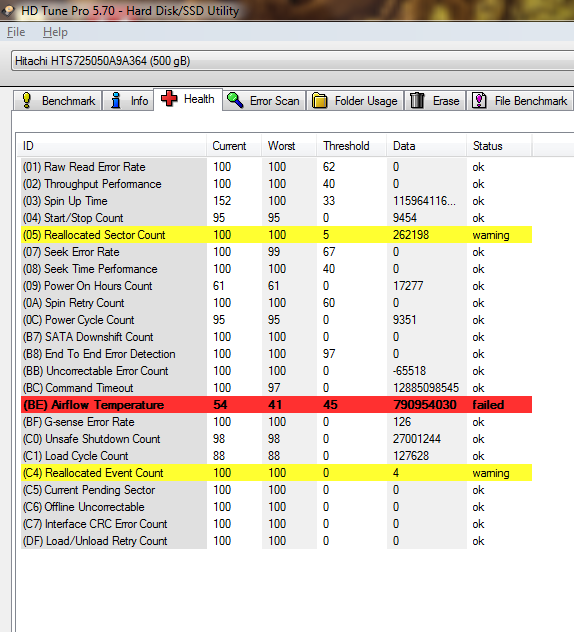Viewport: 574px width, 632px height.
Task: Open the Hitachi HTS725050A9A364 drive selector
Action: coord(293,61)
